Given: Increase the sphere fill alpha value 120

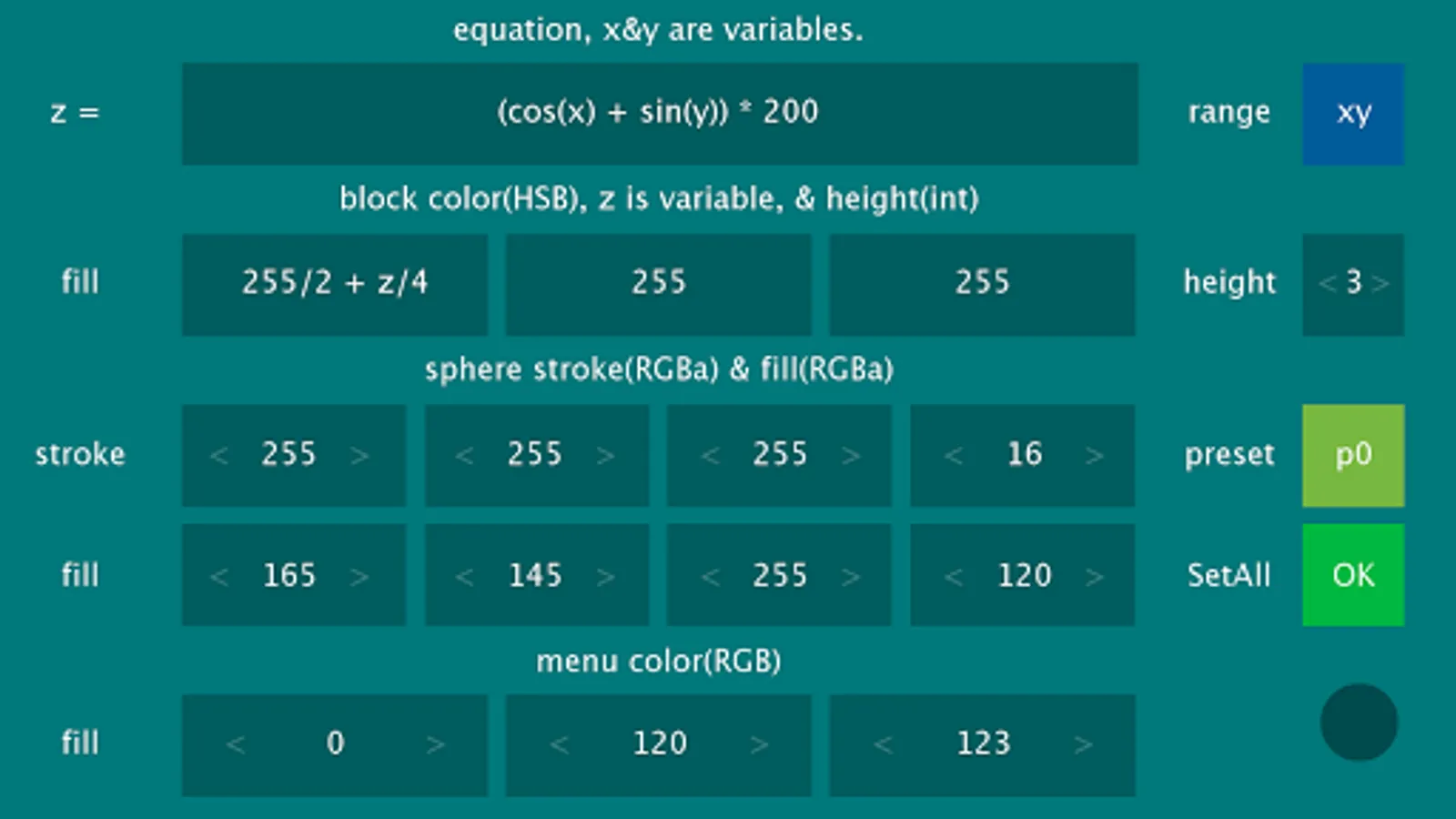Looking at the screenshot, I should (1094, 576).
